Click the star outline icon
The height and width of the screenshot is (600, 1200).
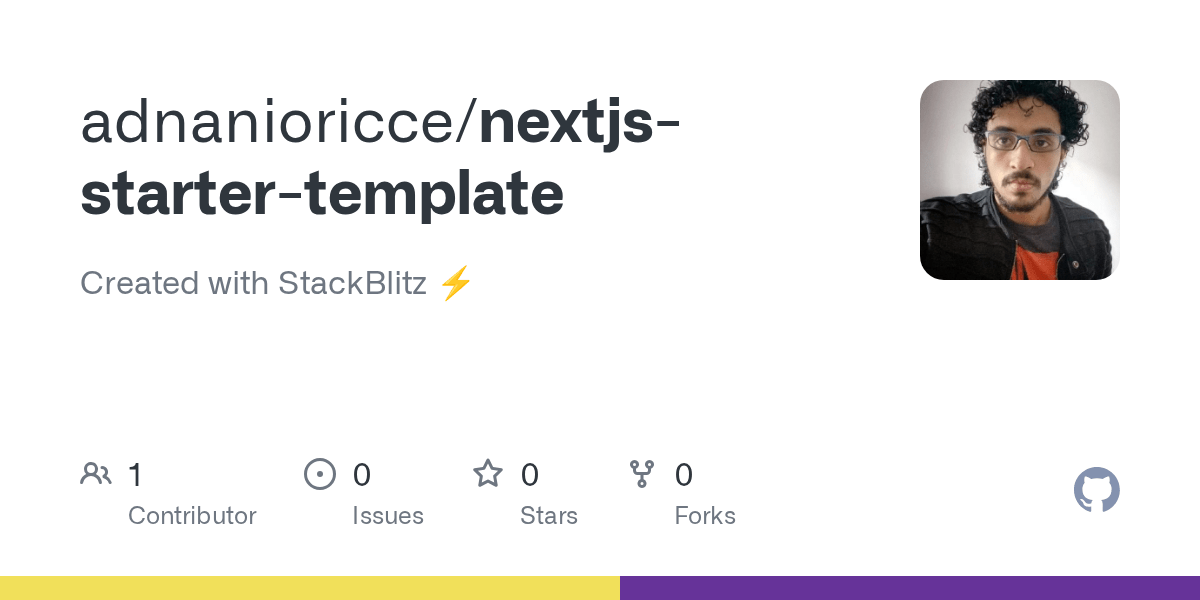(488, 473)
